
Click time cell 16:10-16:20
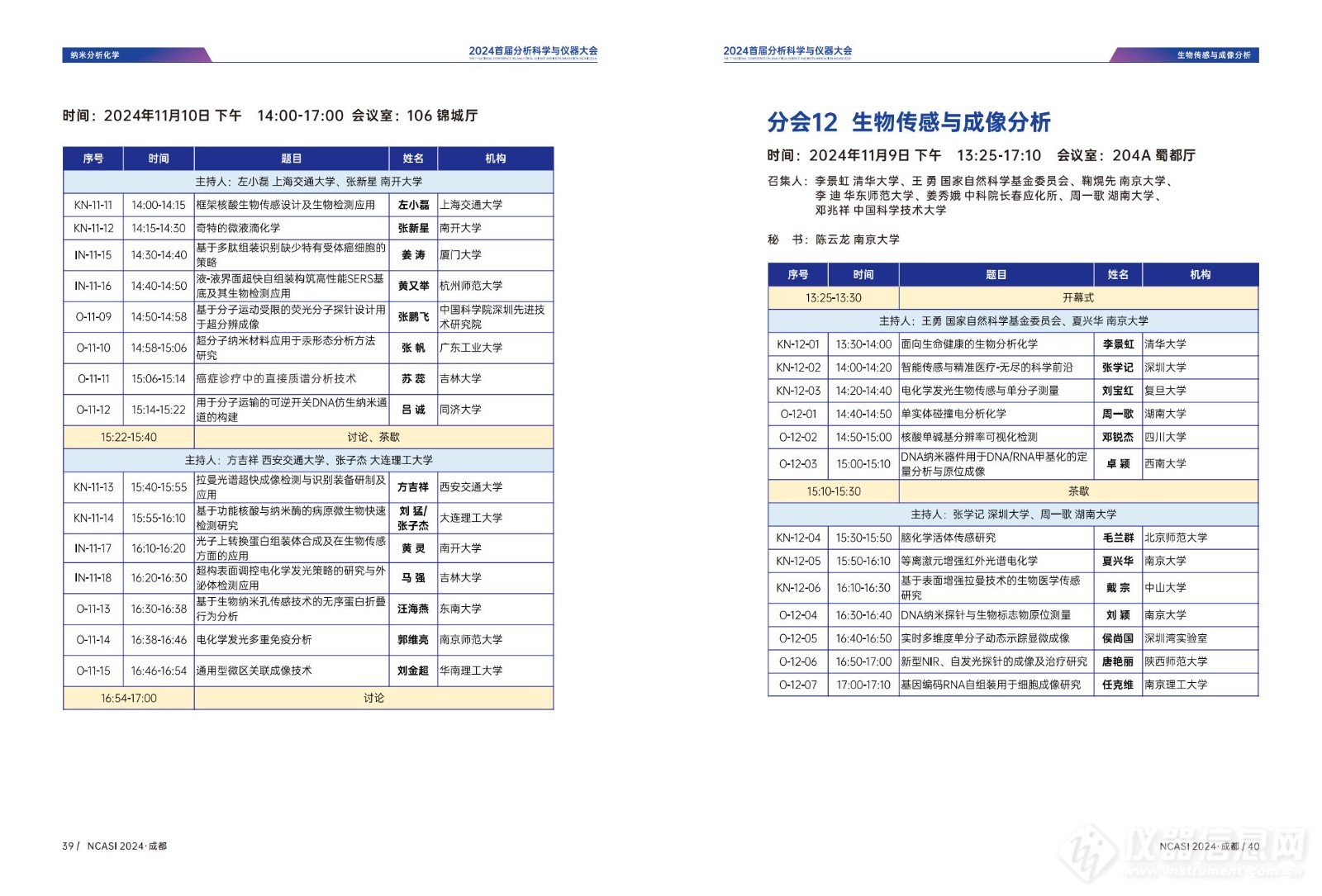point(159,548)
